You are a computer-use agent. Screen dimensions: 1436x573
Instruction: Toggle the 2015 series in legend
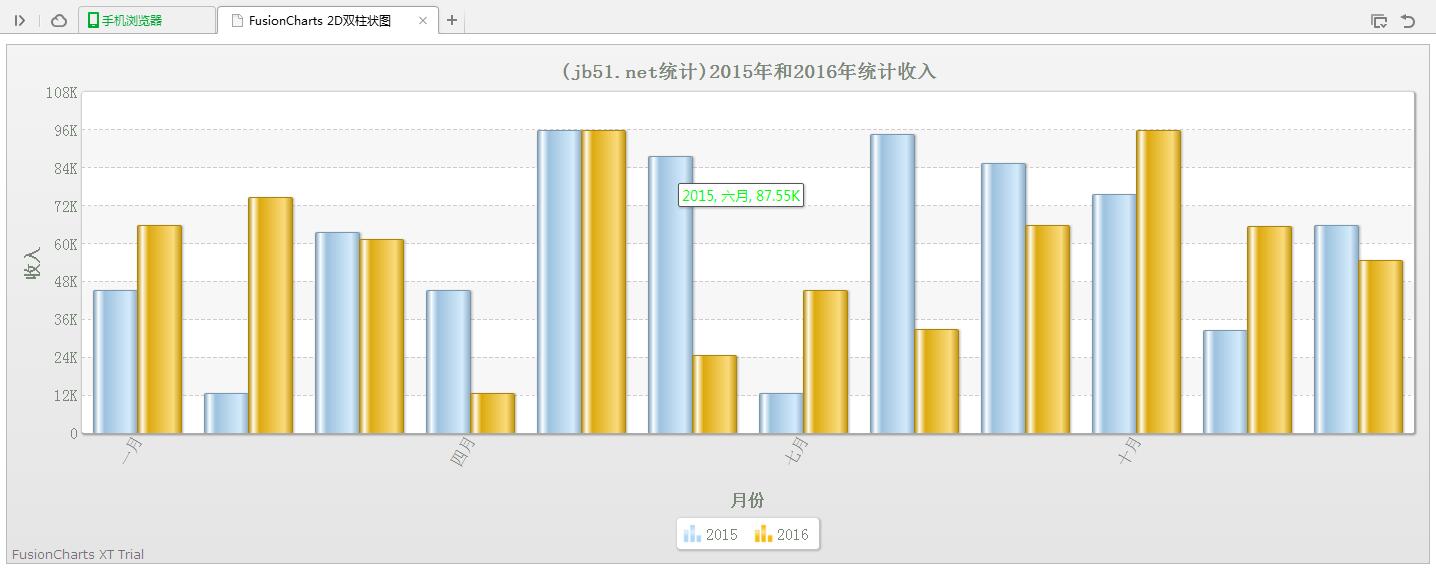click(x=711, y=534)
